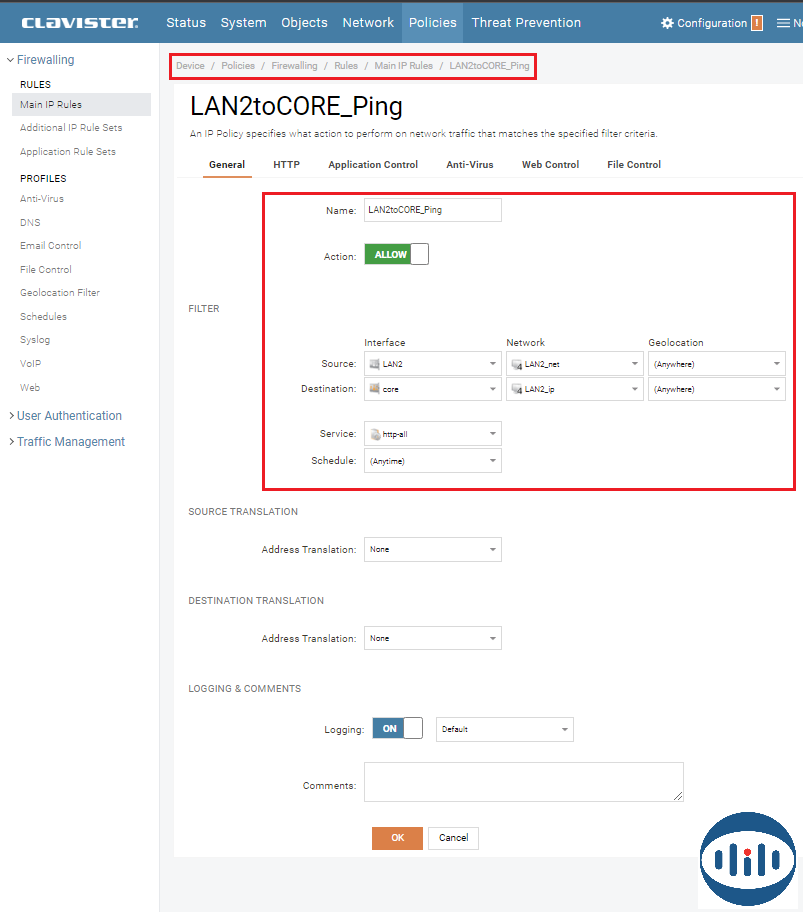Click the LAN2 source interface icon

pyautogui.click(x=374, y=364)
